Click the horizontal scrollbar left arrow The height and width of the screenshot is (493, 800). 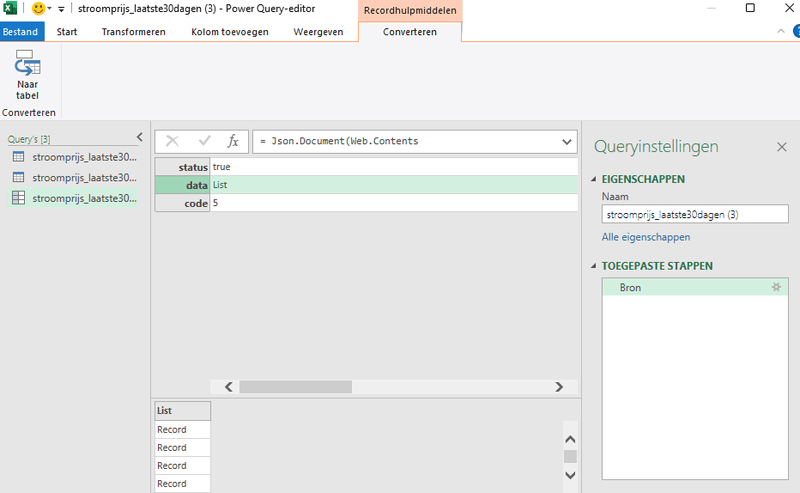pyautogui.click(x=229, y=387)
